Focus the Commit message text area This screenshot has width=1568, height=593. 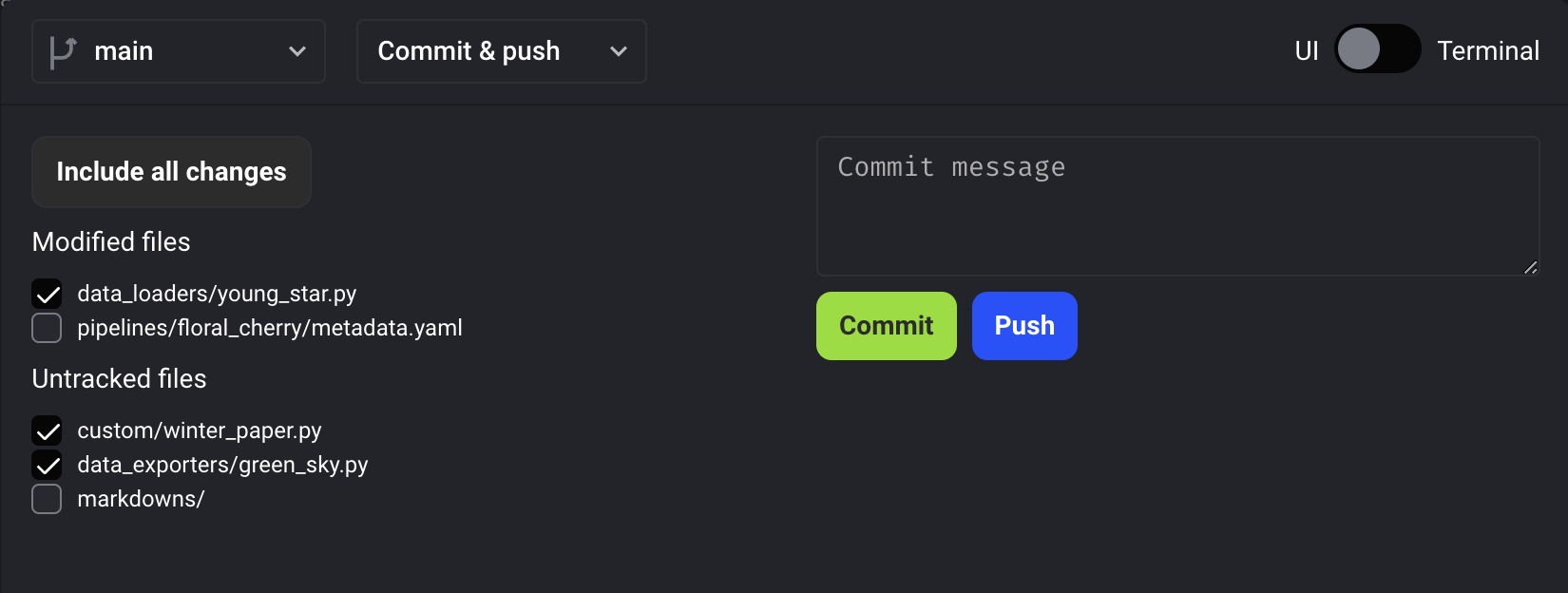point(1176,206)
